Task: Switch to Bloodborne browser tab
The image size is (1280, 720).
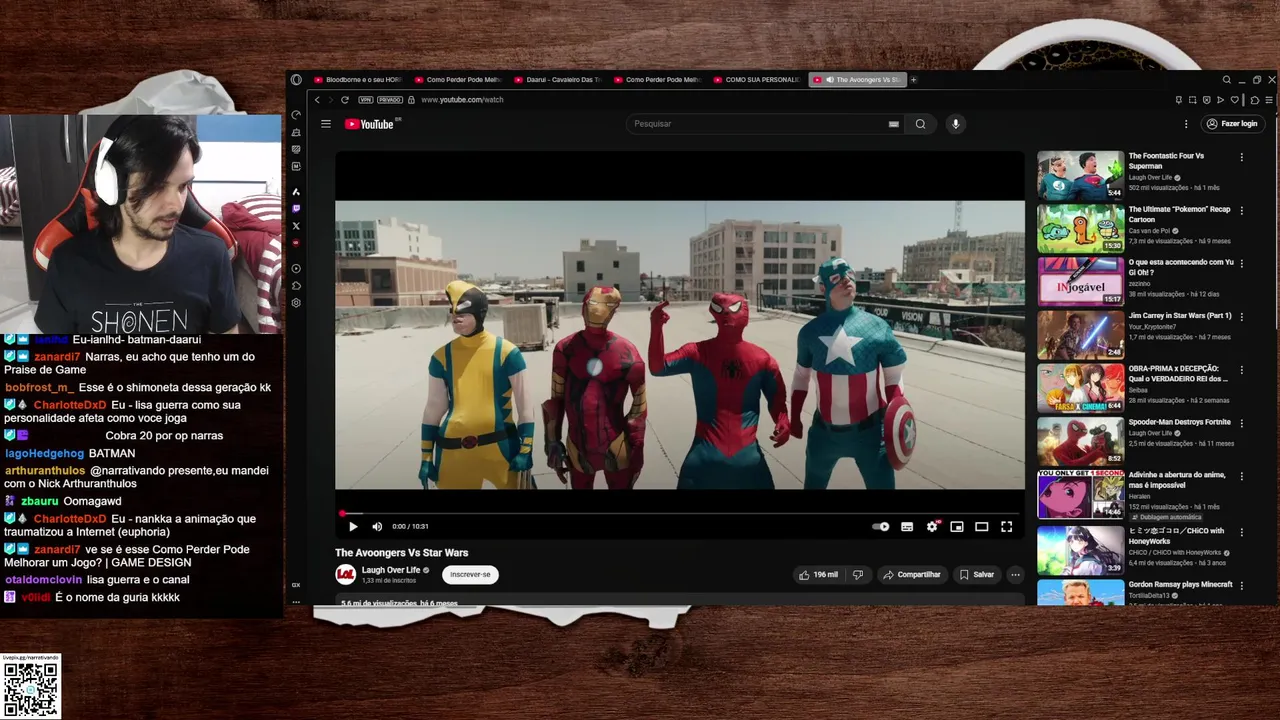Action: click(x=358, y=80)
